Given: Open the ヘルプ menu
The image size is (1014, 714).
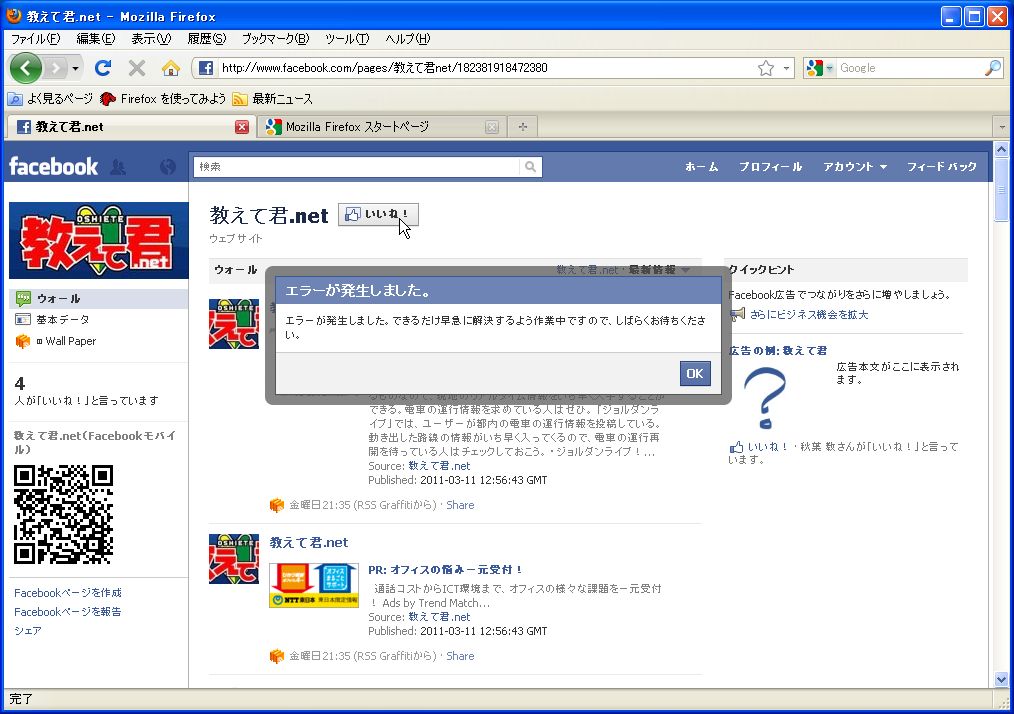Looking at the screenshot, I should (x=407, y=39).
